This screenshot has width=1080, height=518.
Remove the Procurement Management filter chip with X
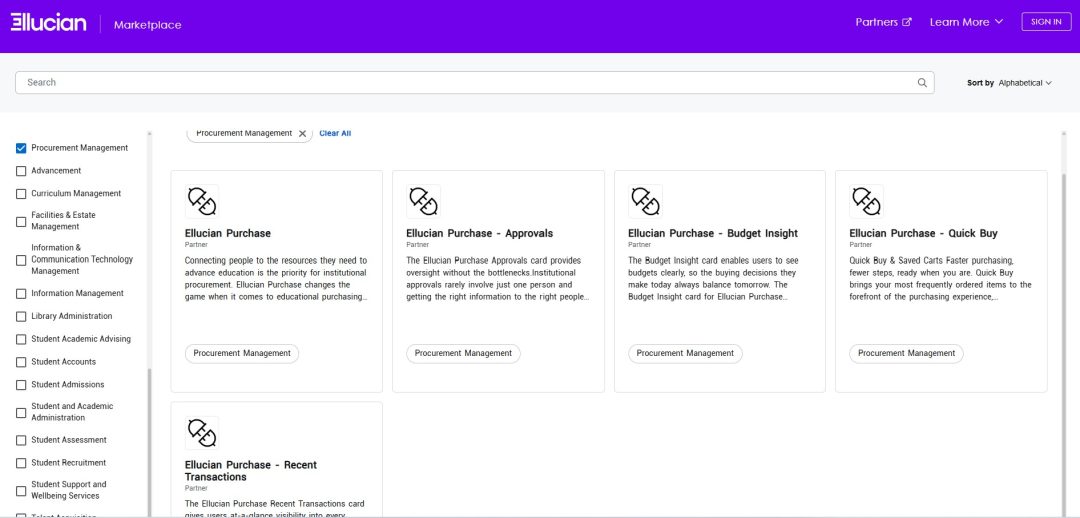pyautogui.click(x=302, y=134)
